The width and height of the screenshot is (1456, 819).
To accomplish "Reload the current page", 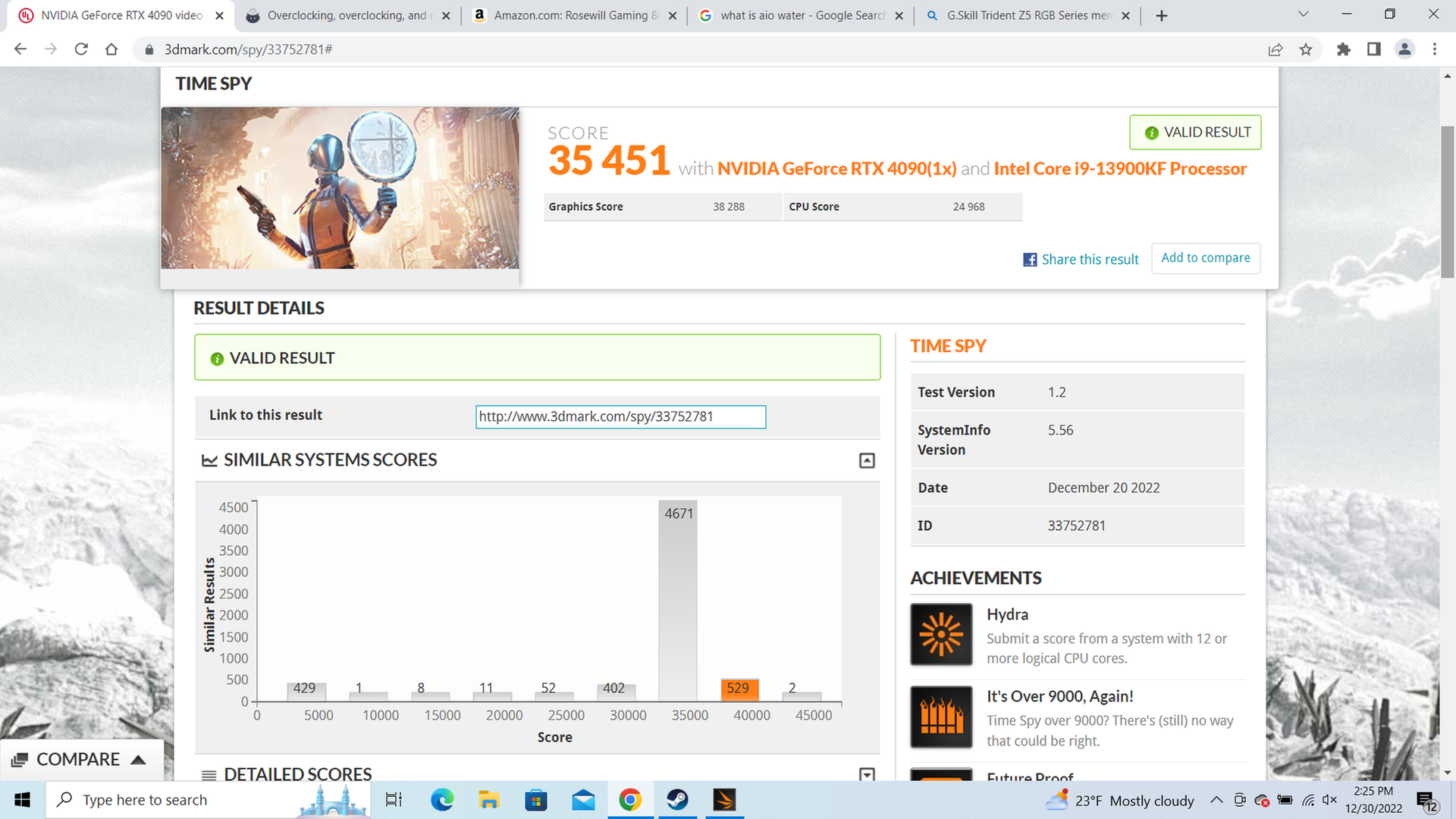I will tap(81, 49).
